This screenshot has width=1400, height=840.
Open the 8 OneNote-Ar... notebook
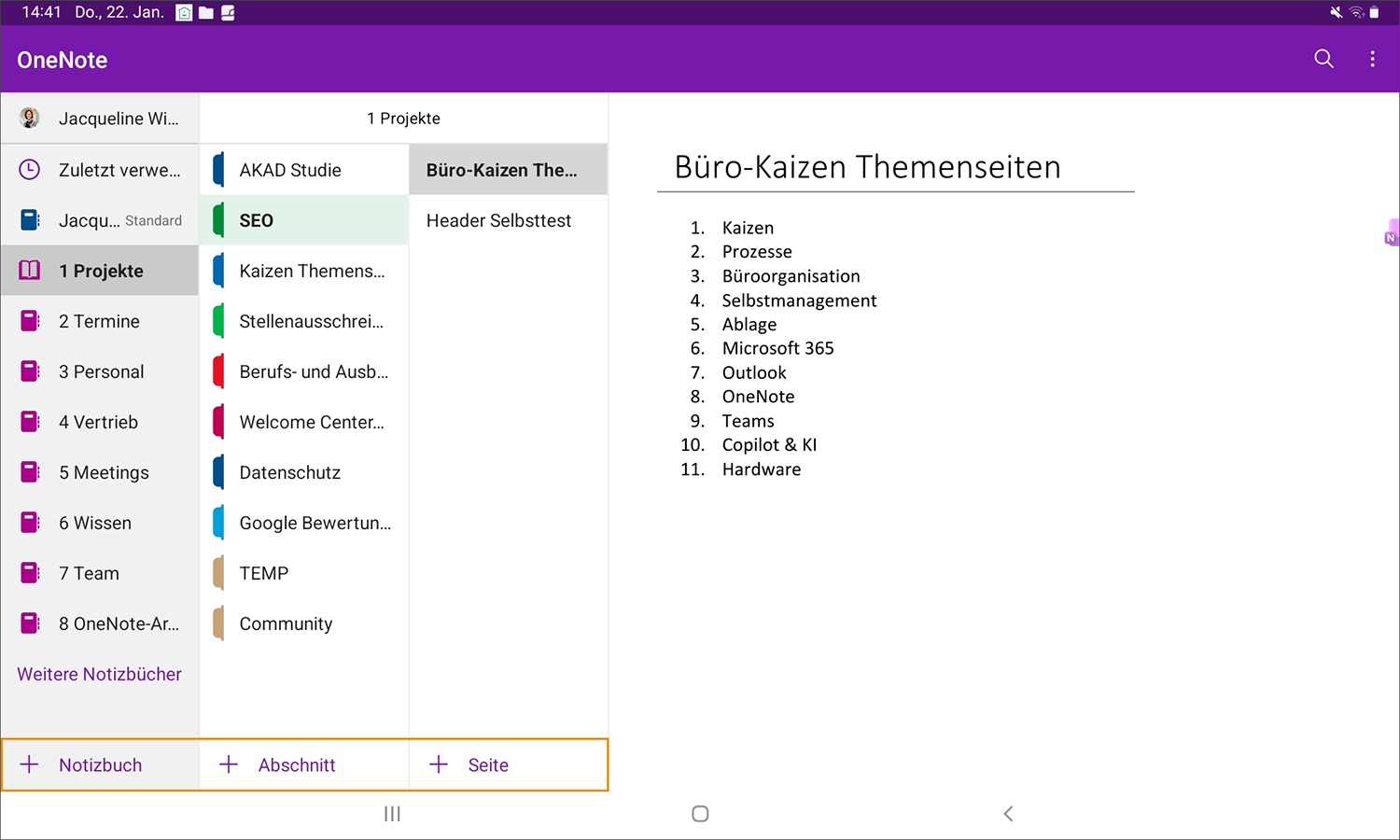[x=119, y=623]
